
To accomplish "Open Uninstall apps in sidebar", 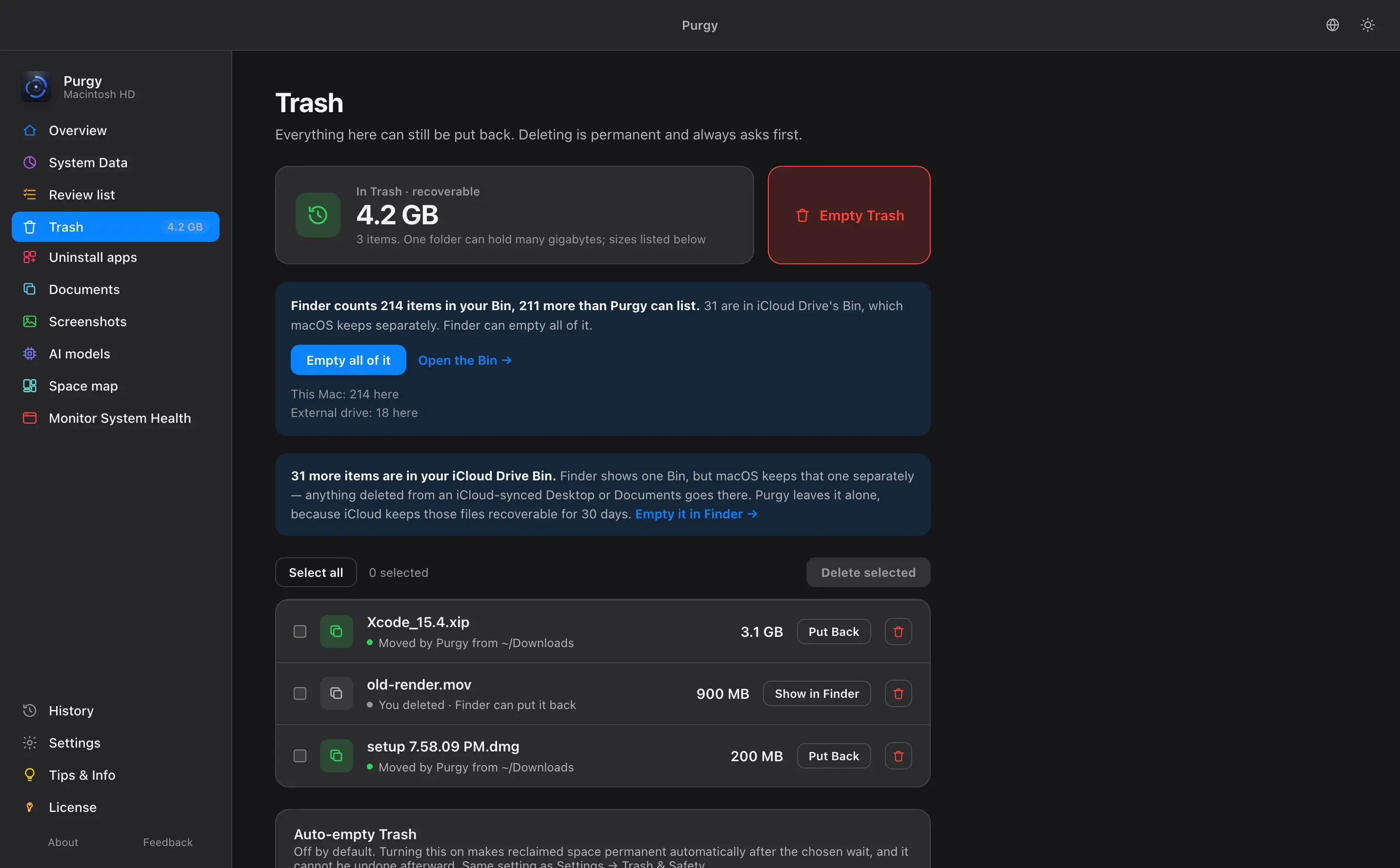I will click(116, 257).
